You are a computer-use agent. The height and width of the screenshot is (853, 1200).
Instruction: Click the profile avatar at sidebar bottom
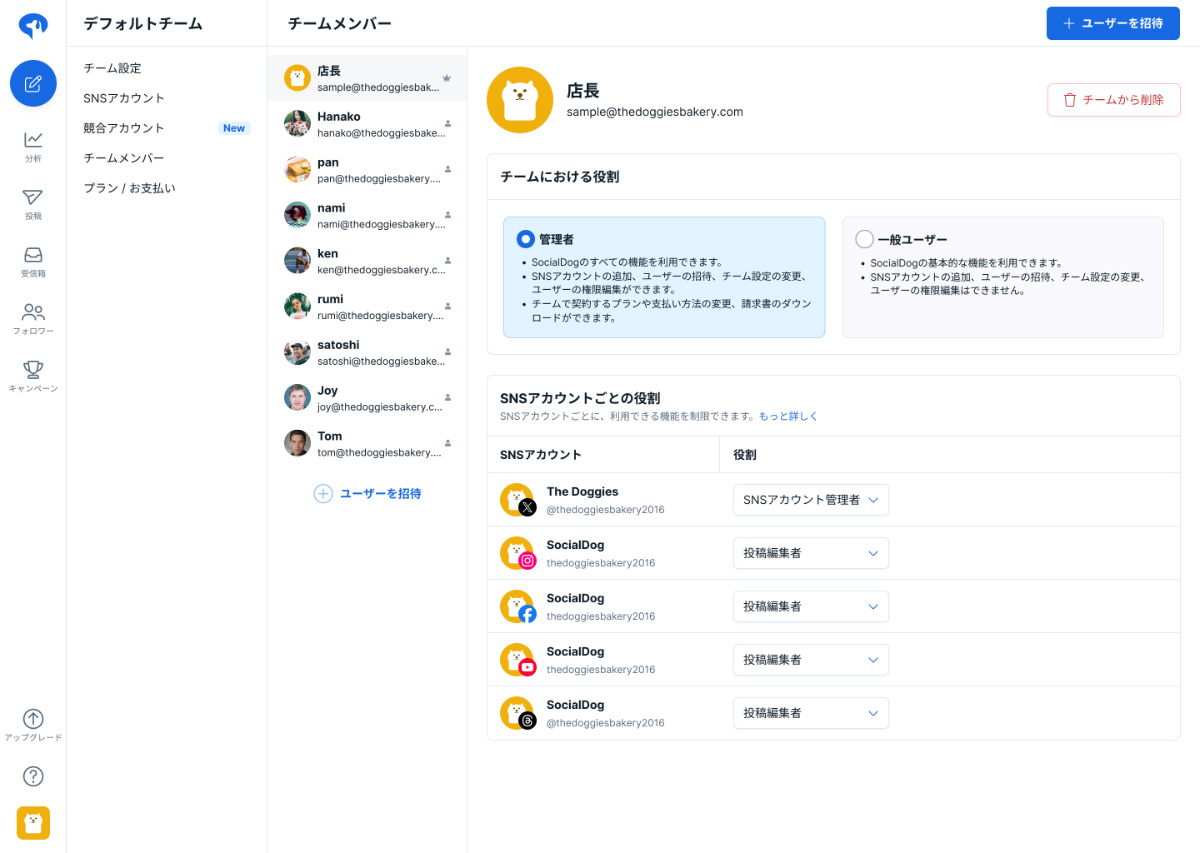coord(33,823)
